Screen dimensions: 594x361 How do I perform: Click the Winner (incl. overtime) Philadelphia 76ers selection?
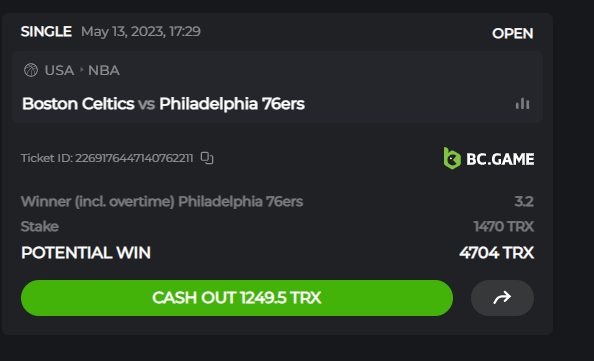tap(162, 202)
